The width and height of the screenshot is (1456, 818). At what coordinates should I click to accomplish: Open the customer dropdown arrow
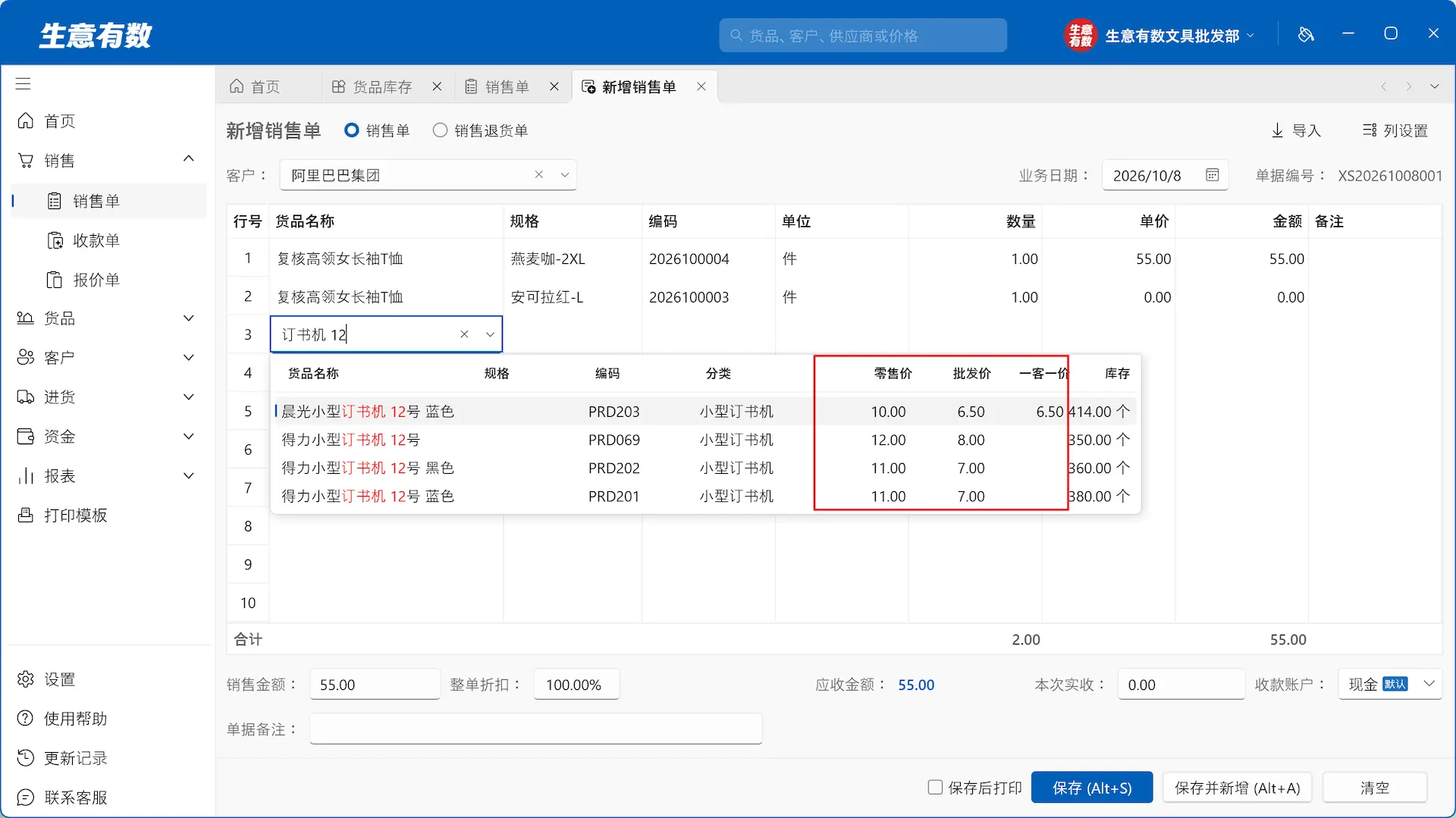pyautogui.click(x=565, y=174)
